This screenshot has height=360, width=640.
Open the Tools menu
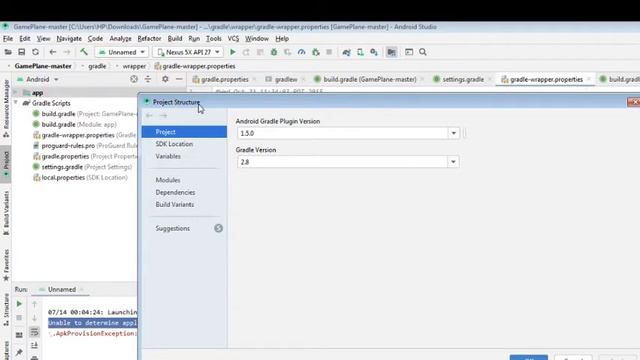click(214, 39)
